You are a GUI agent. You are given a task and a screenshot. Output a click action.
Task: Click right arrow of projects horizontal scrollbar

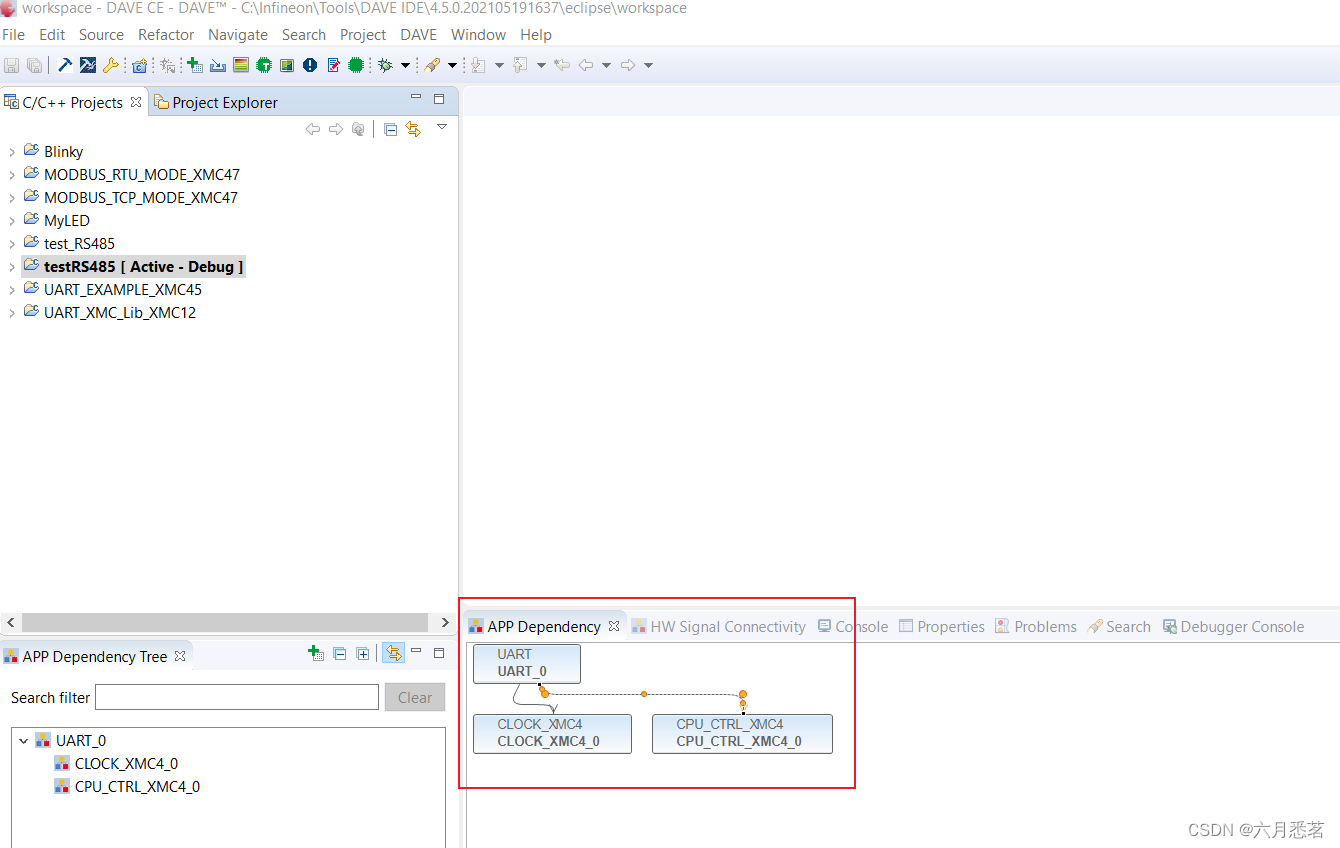[446, 622]
